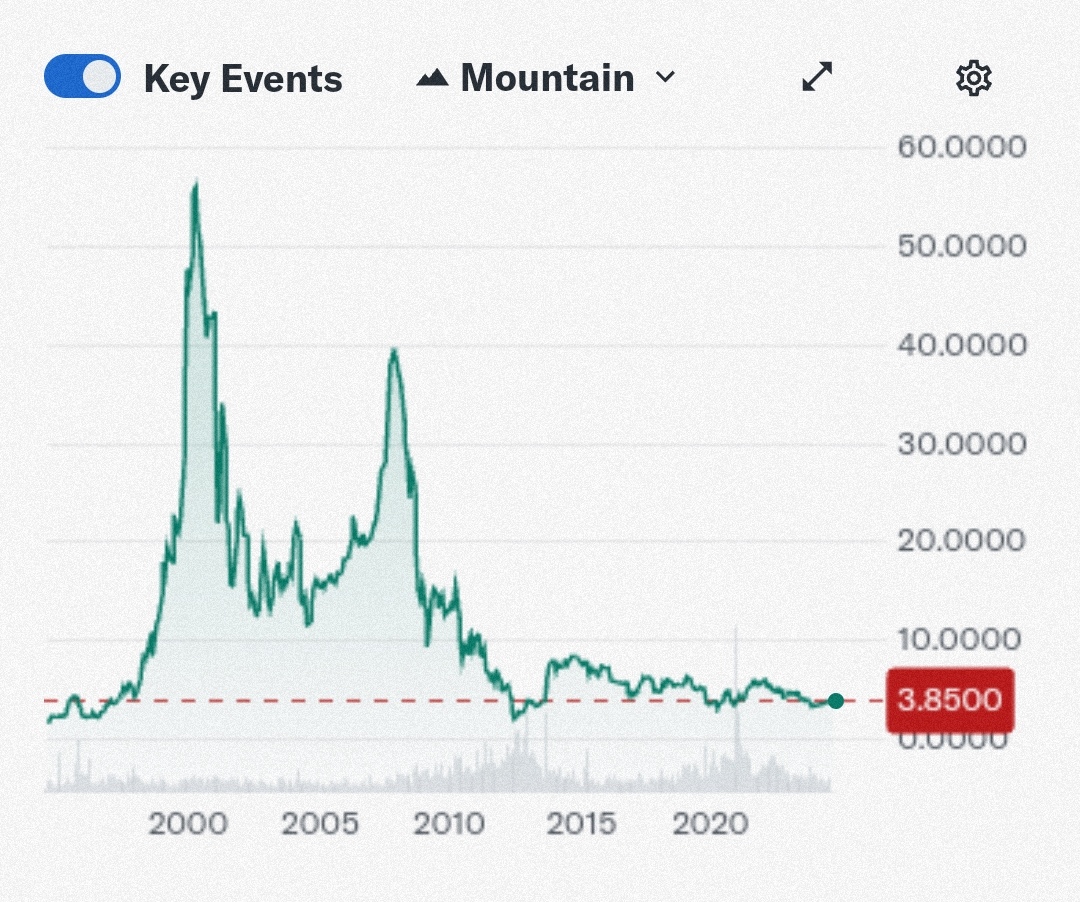Toggle the Key Events switch
This screenshot has height=902, width=1080.
tap(82, 77)
